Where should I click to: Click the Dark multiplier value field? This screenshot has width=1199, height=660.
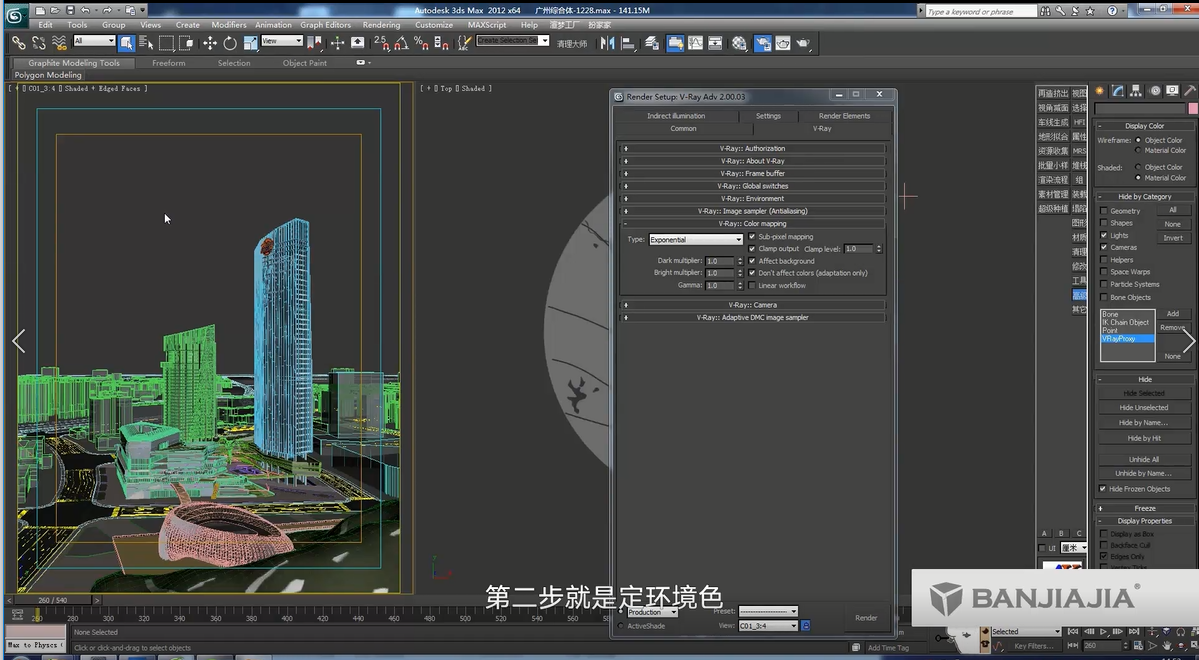coord(719,261)
